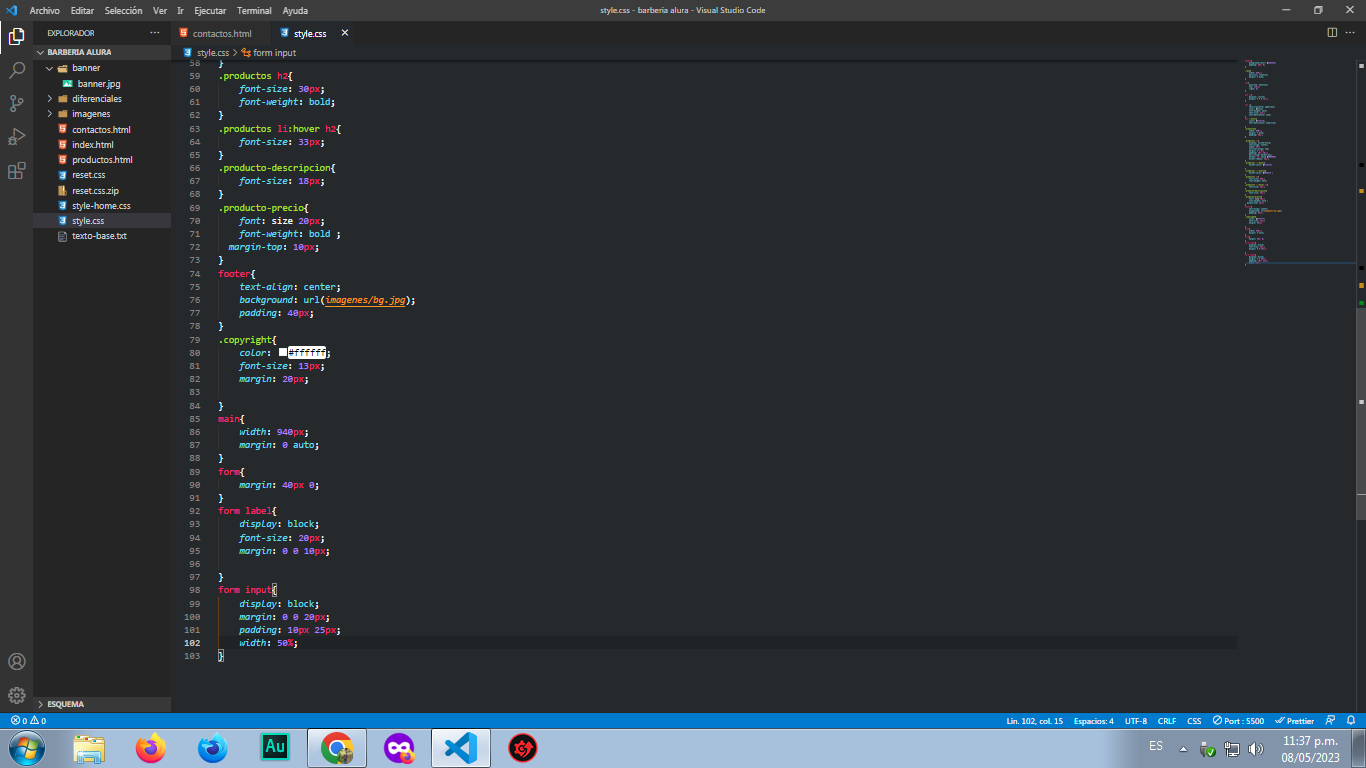Screen dimensions: 1366x768
Task: Open texto-base.txt in the explorer
Action: coord(99,236)
